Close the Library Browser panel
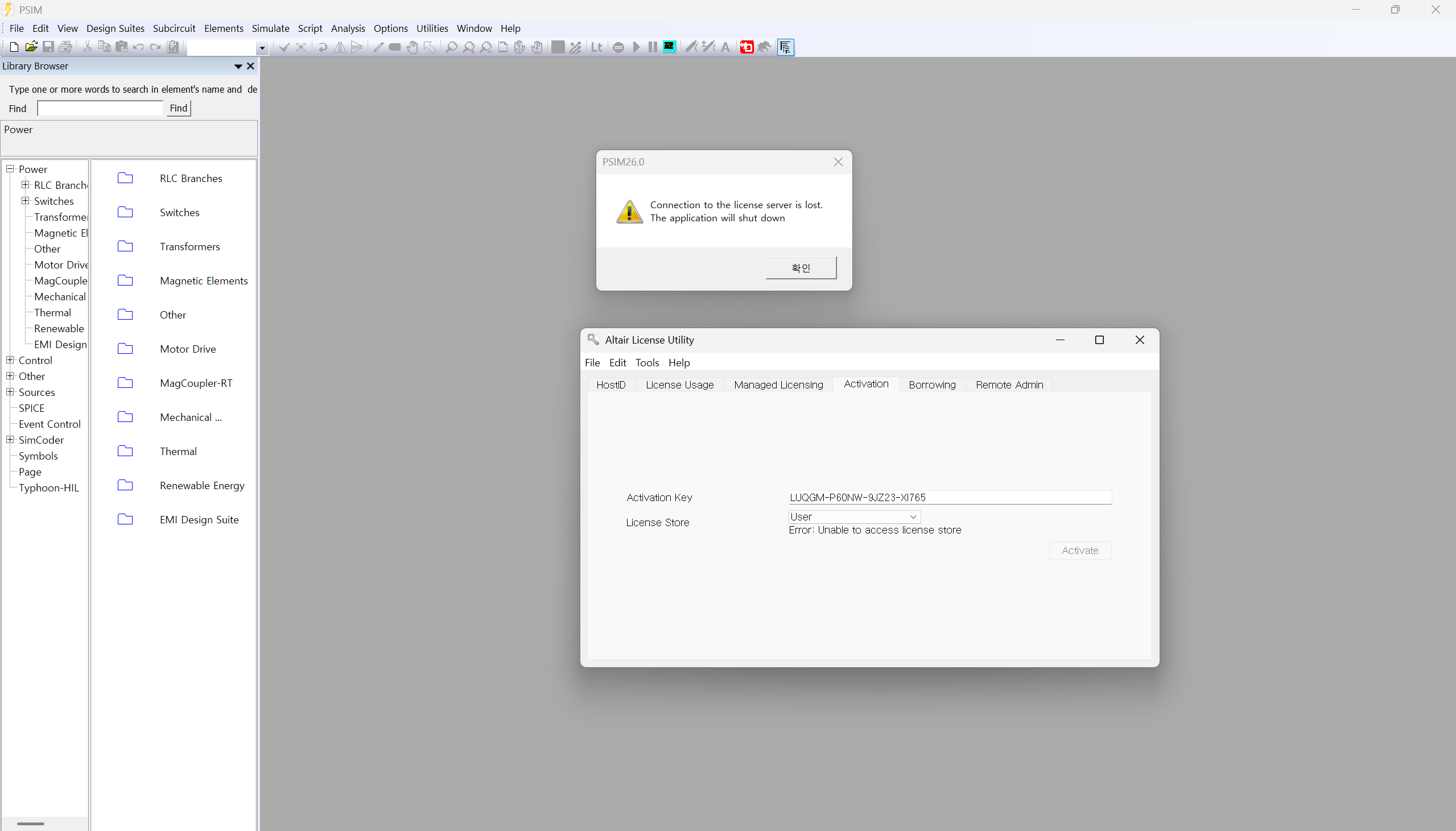 tap(250, 66)
